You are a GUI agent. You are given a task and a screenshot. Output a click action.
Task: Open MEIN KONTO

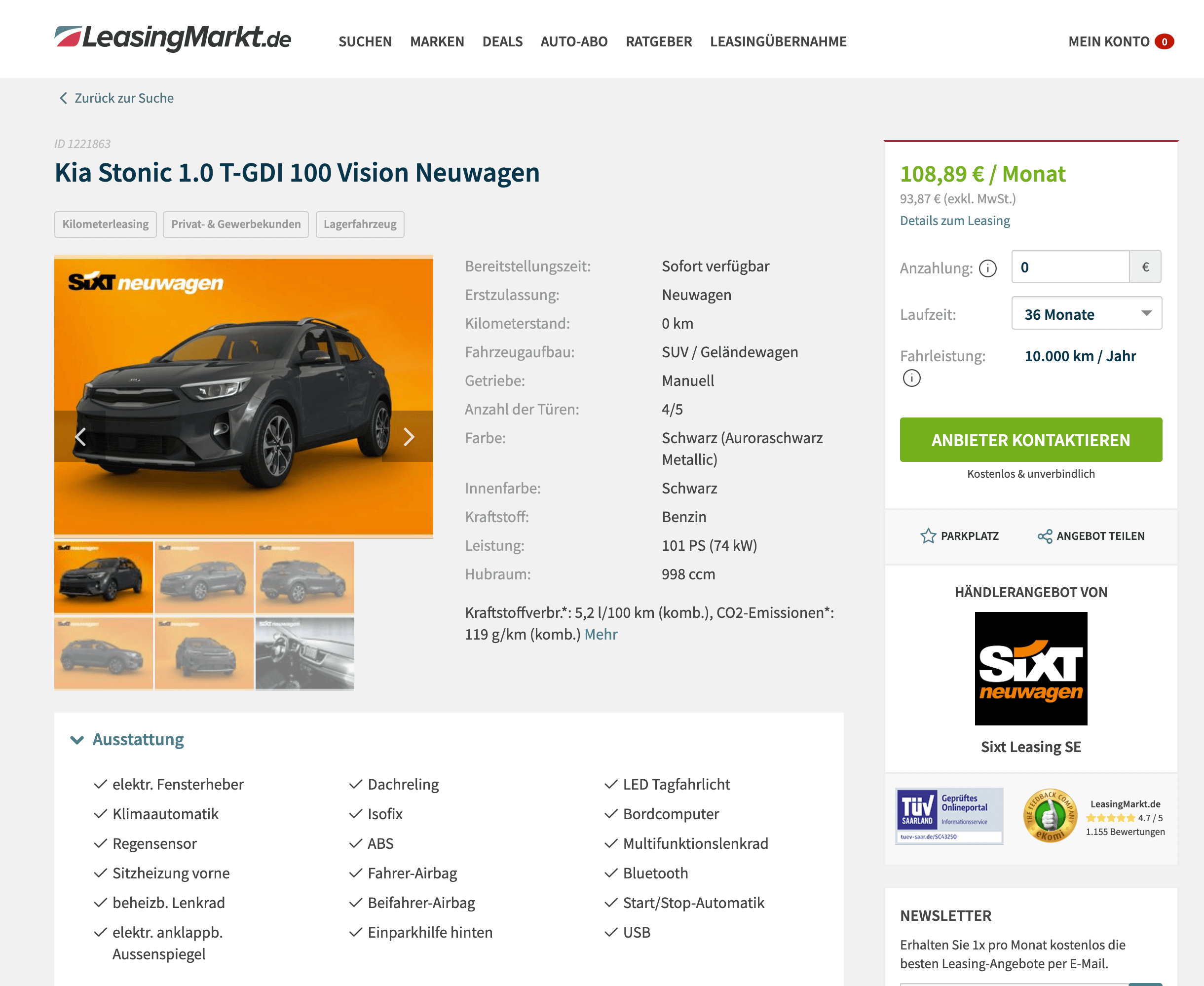point(1109,41)
